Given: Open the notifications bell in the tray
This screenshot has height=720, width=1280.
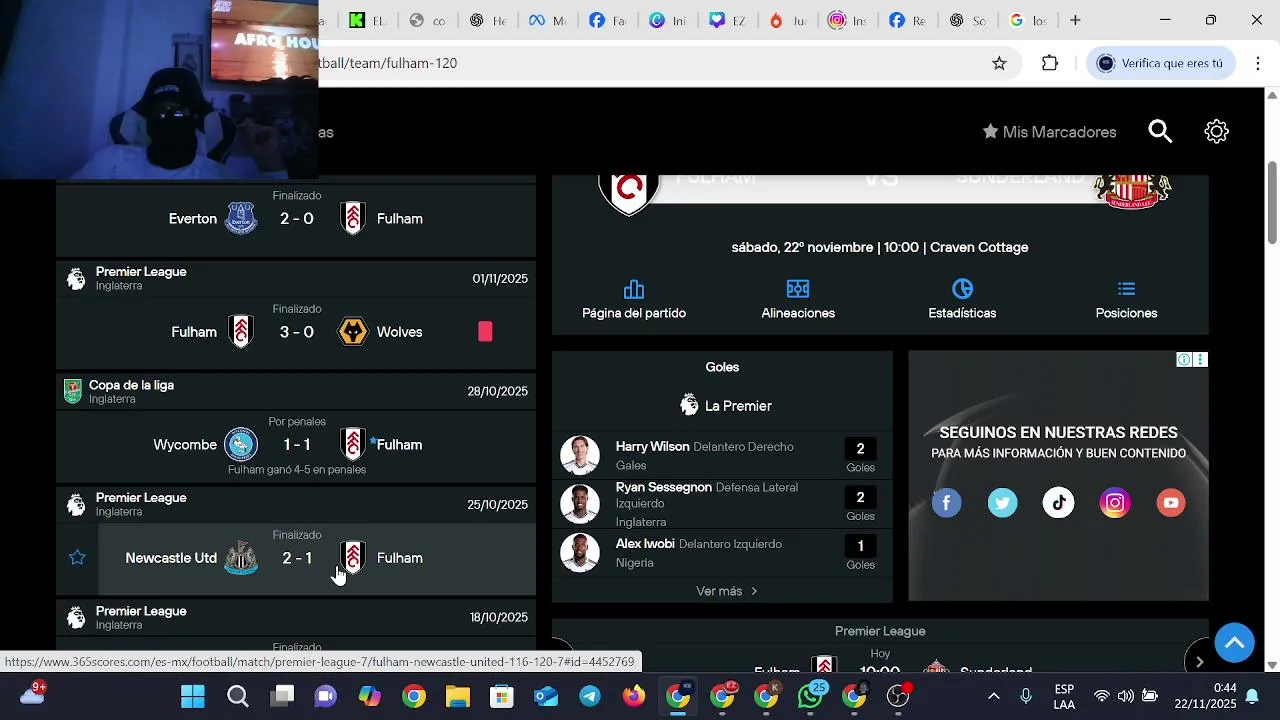Looking at the screenshot, I should 1251,696.
